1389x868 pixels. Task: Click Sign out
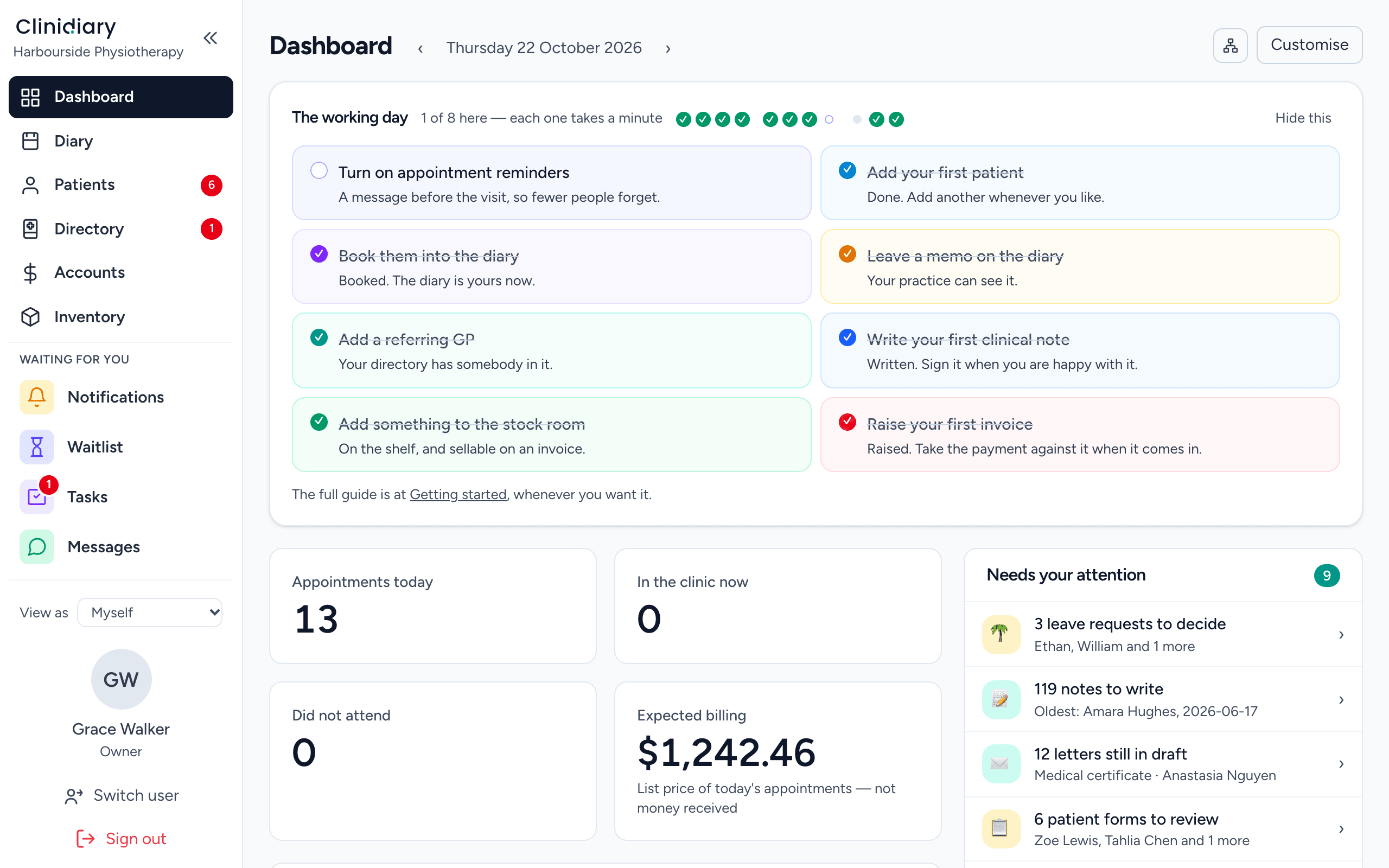click(x=121, y=839)
